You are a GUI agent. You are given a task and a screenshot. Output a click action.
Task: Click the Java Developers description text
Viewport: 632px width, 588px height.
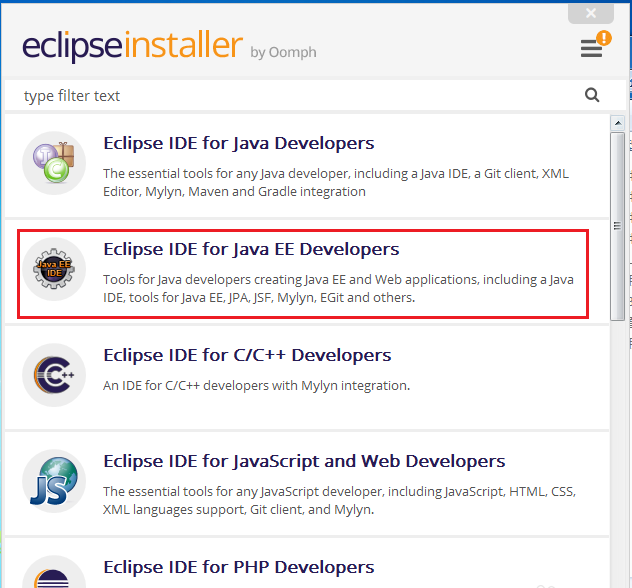[336, 182]
